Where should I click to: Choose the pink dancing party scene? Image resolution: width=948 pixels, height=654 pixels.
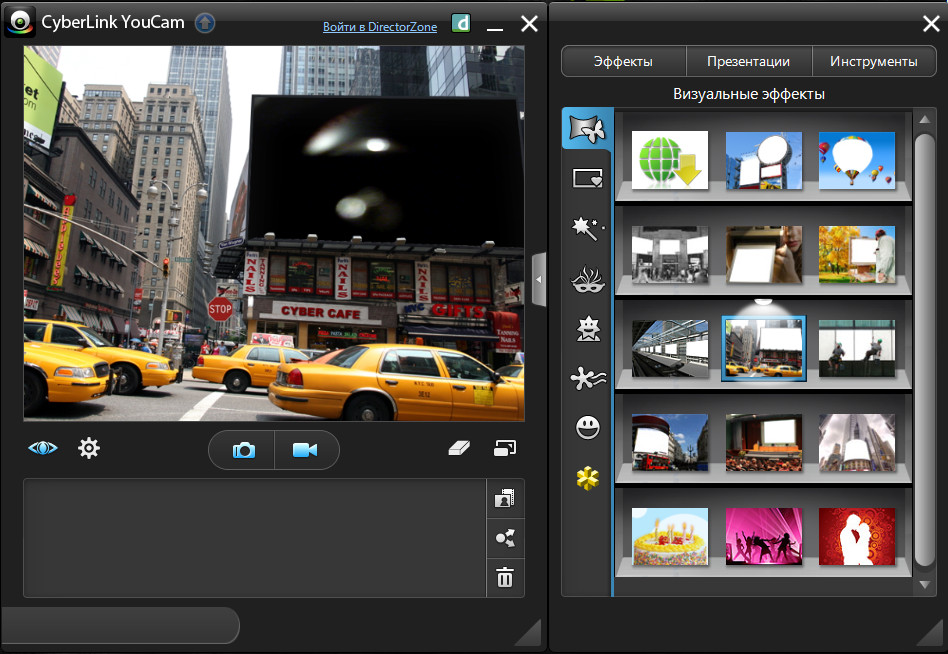[x=764, y=537]
